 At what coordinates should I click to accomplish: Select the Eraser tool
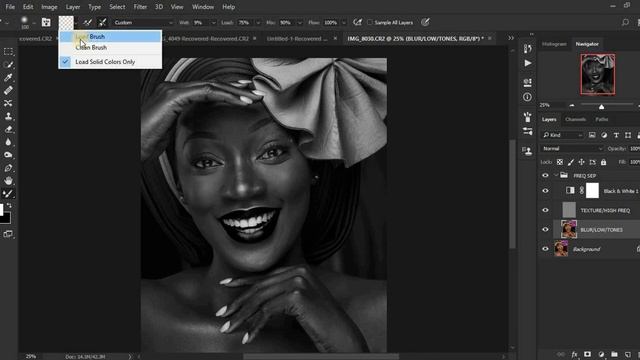tap(8, 129)
